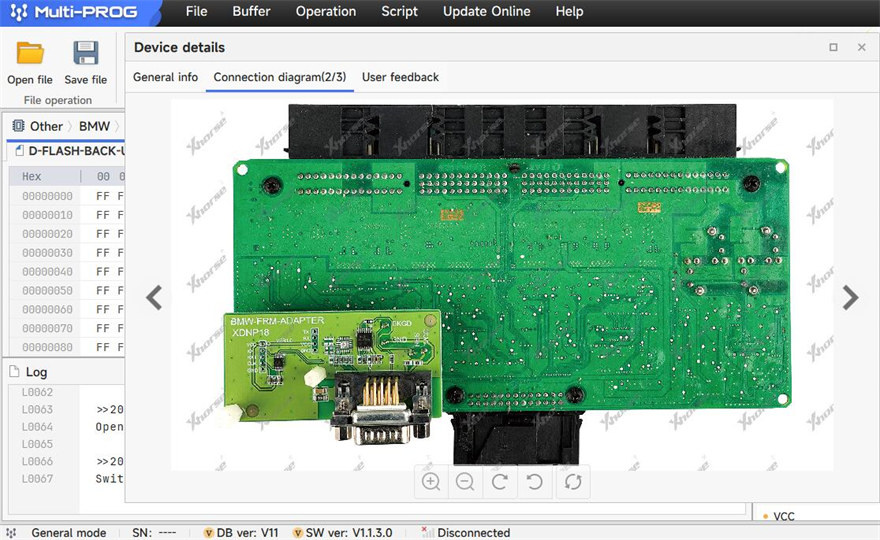Click the VCC legend entry
The height and width of the screenshot is (540, 880).
[779, 516]
